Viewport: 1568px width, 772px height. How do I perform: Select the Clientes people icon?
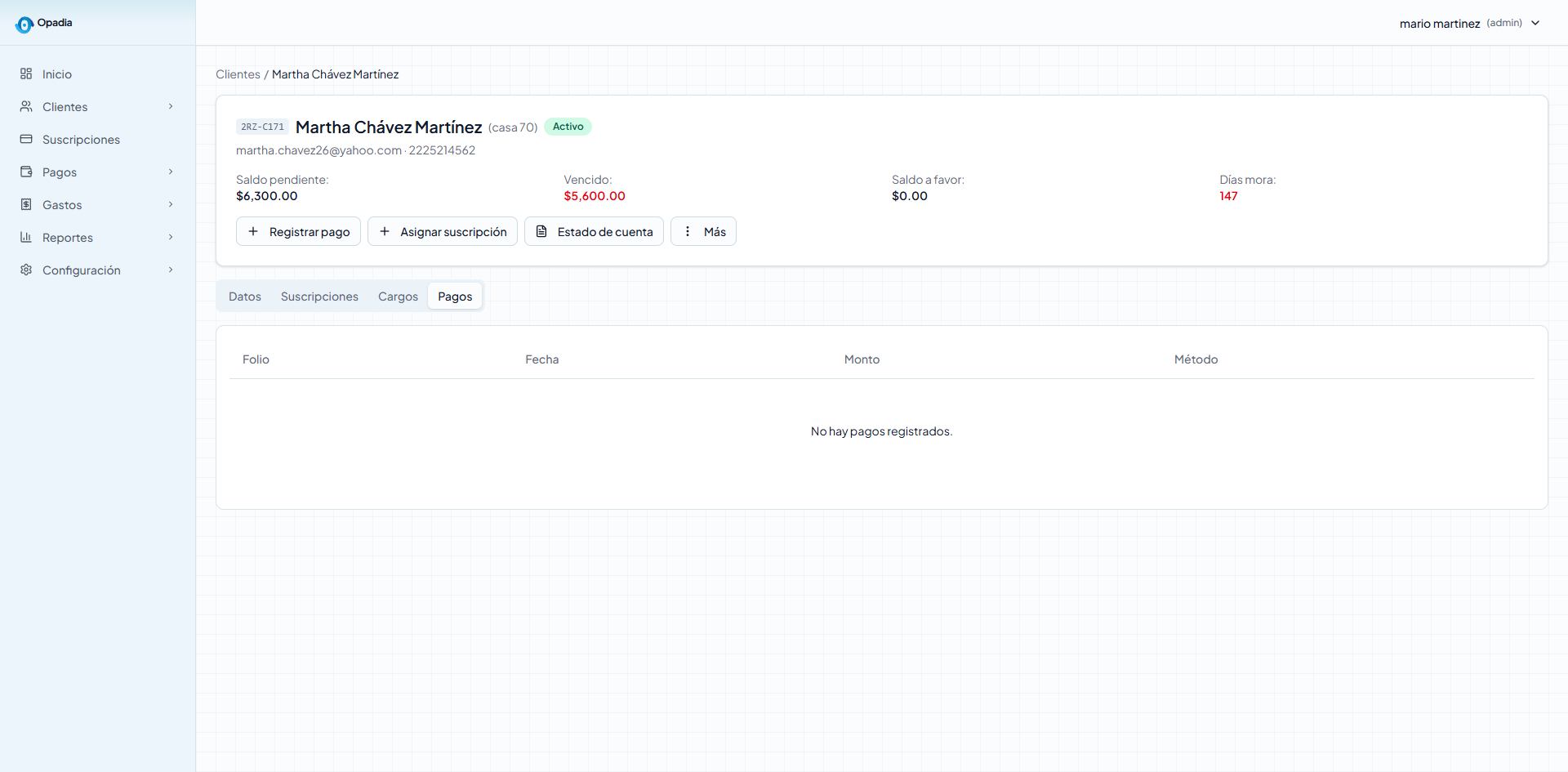click(26, 106)
